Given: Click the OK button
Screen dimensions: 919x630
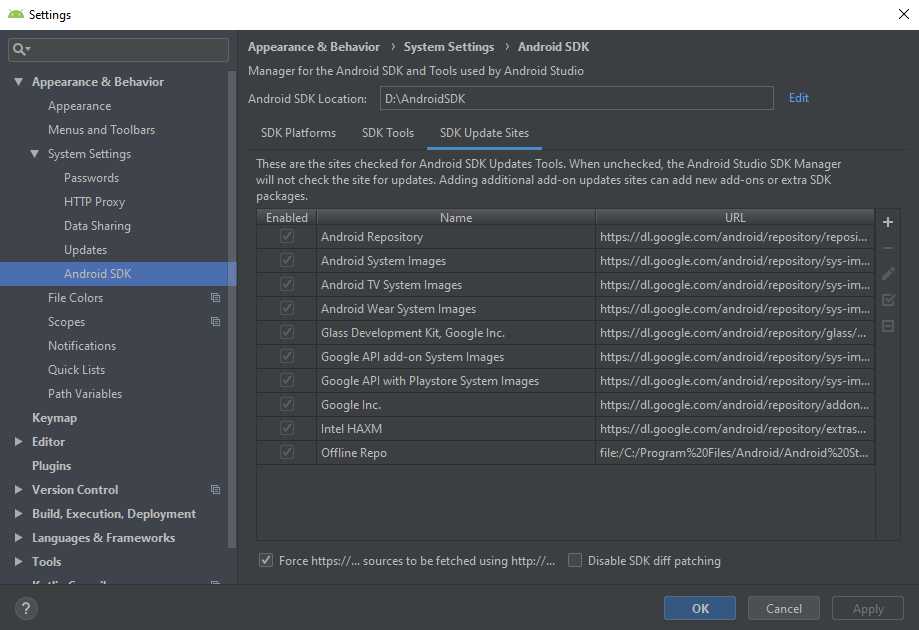Looking at the screenshot, I should (x=700, y=608).
